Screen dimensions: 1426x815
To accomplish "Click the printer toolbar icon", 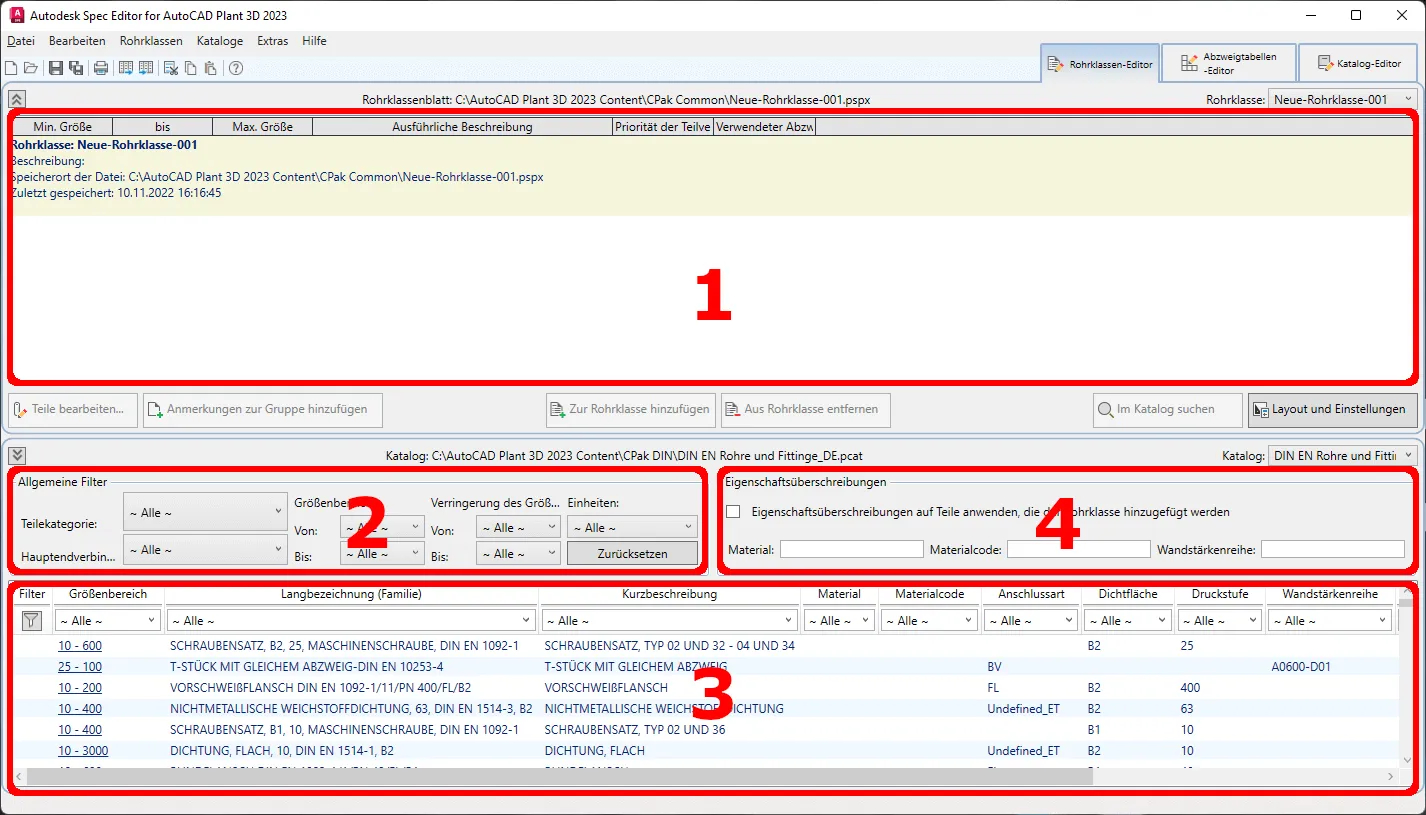I will tap(101, 68).
